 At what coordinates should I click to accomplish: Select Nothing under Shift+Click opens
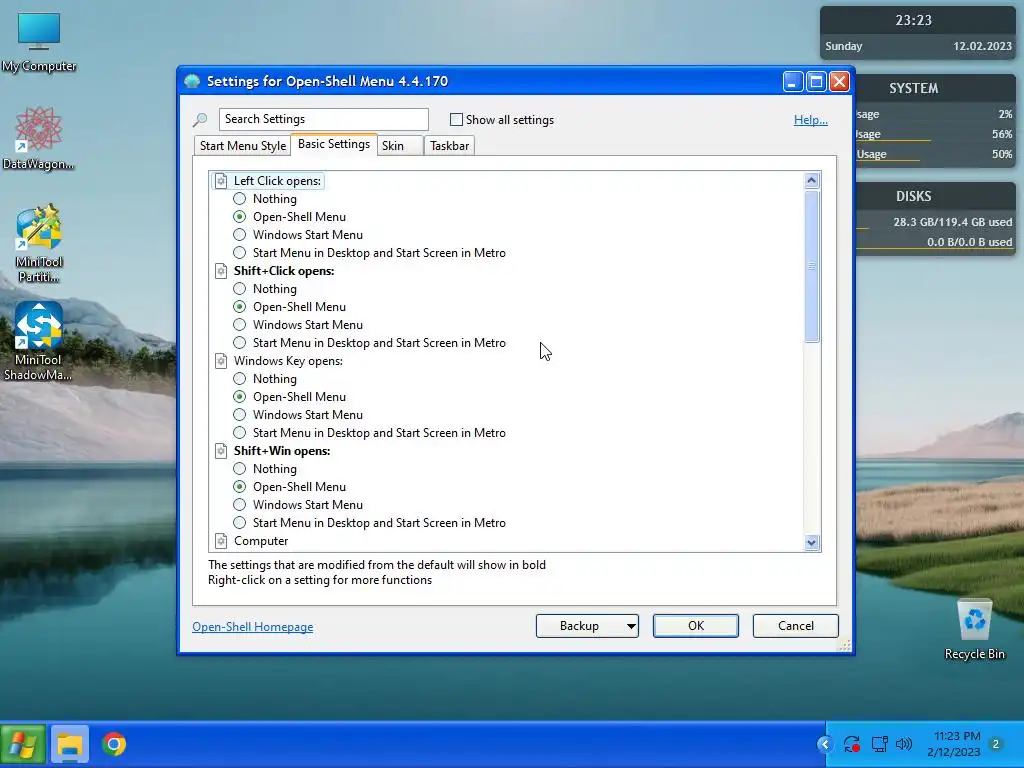tap(240, 289)
